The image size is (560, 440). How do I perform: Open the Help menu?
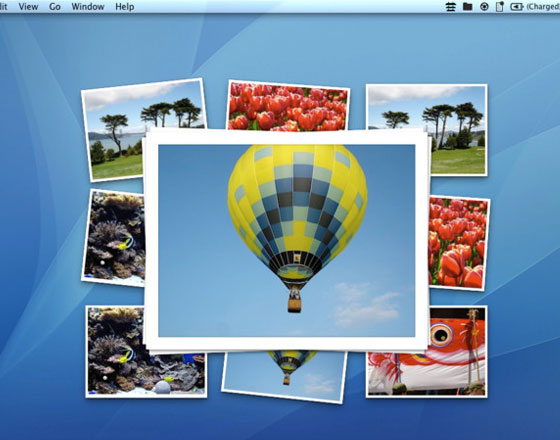point(125,6)
